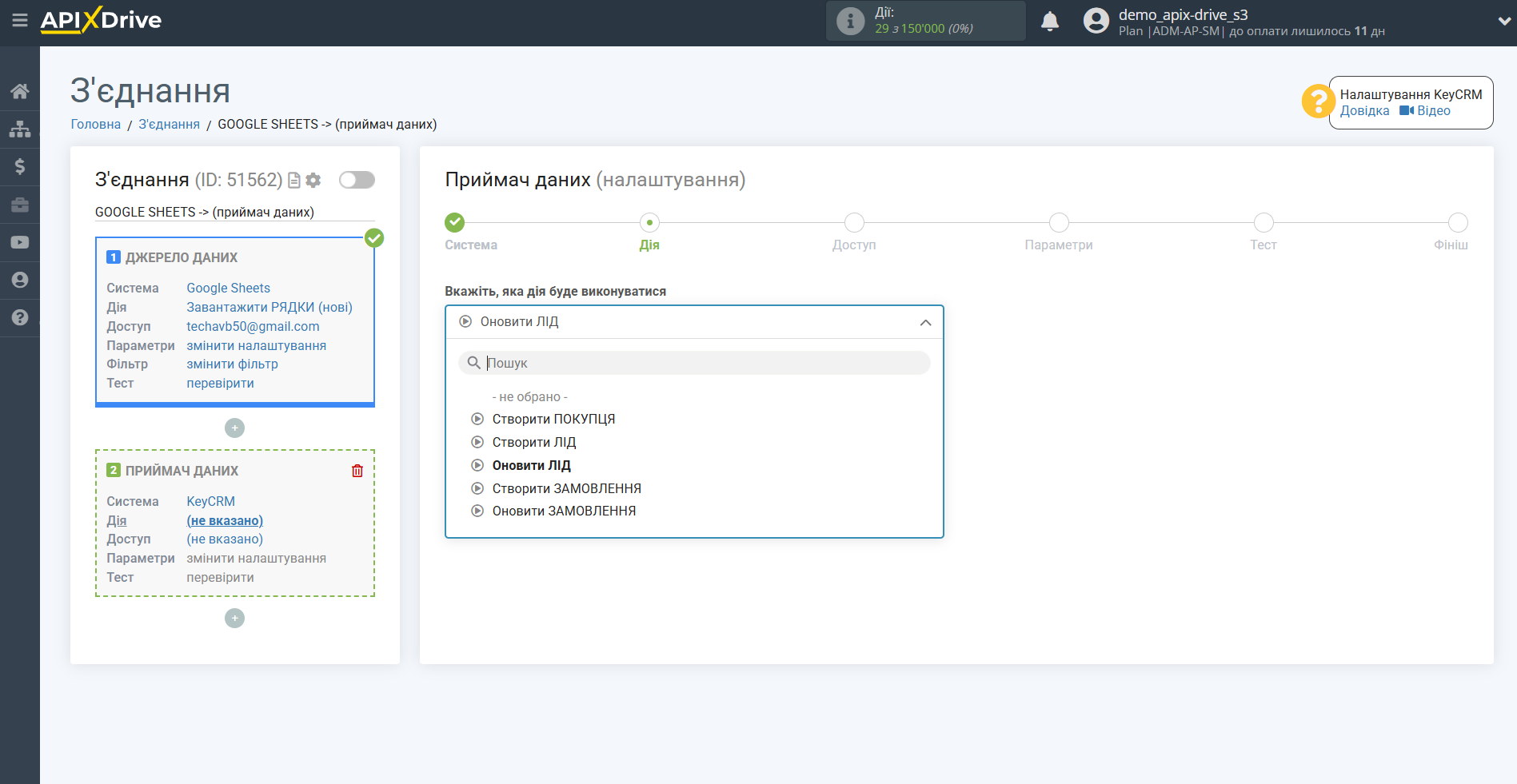Click the account avatar icon

[1096, 21]
